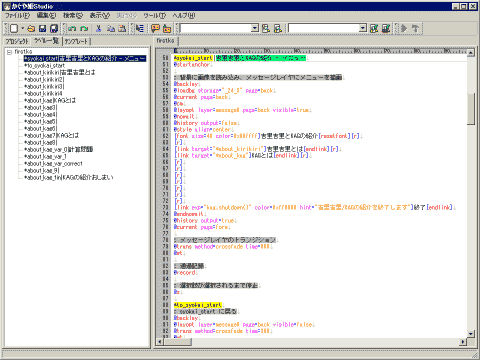
Task: Create a new file with the New icon
Action: point(14,29)
